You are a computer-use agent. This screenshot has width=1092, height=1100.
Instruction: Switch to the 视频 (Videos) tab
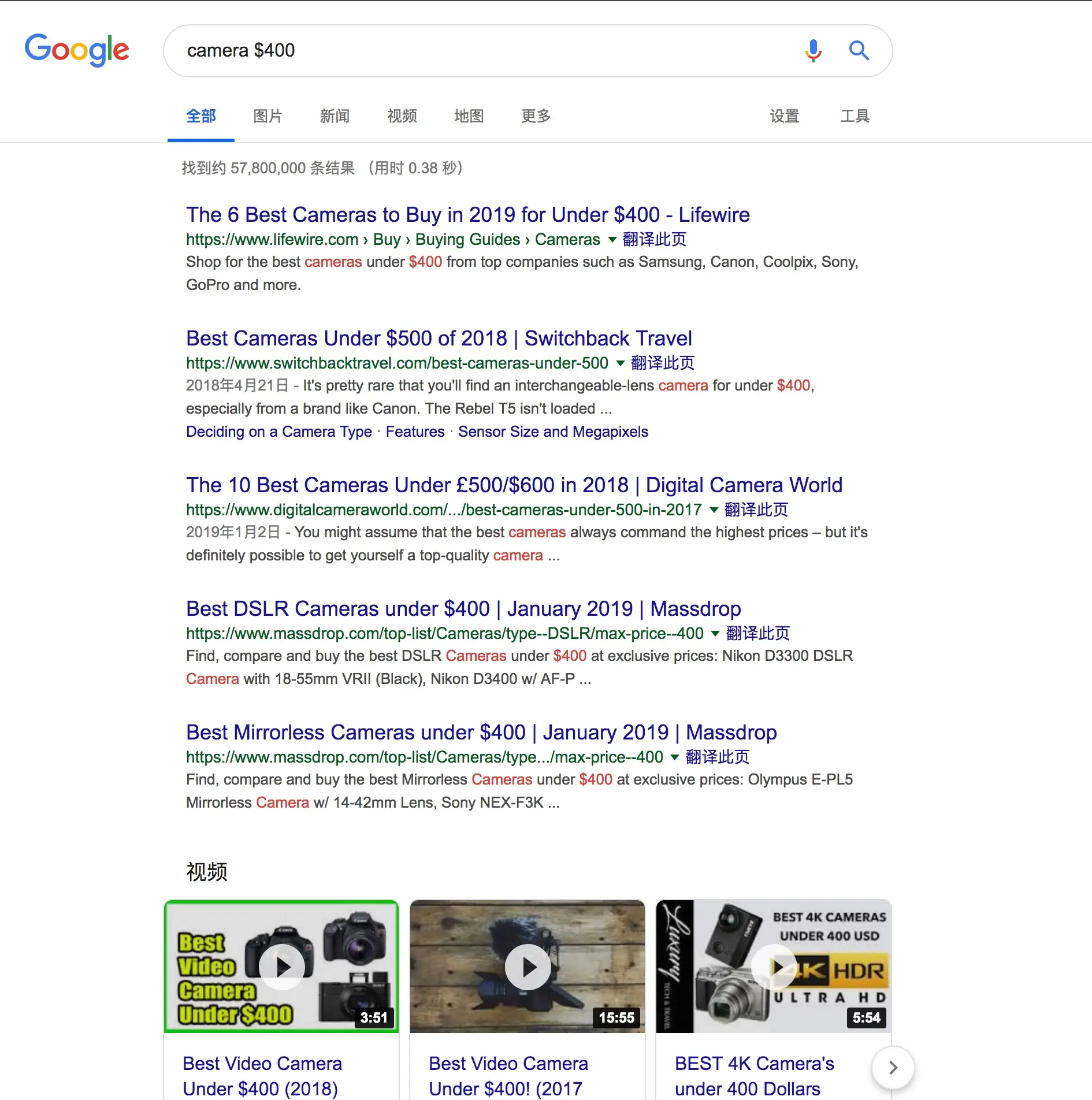point(402,116)
